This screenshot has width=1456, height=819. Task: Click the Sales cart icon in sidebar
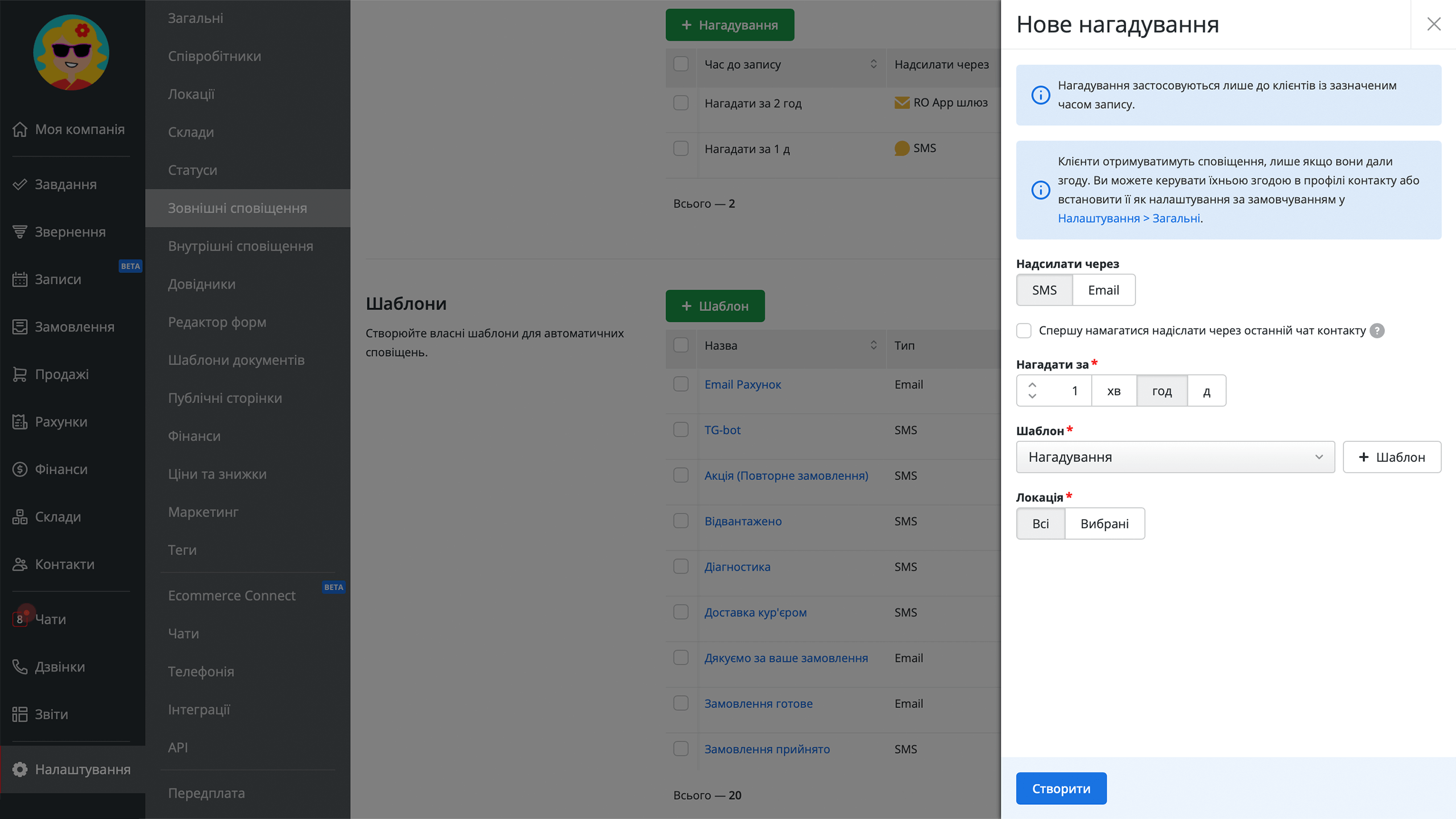pos(20,374)
